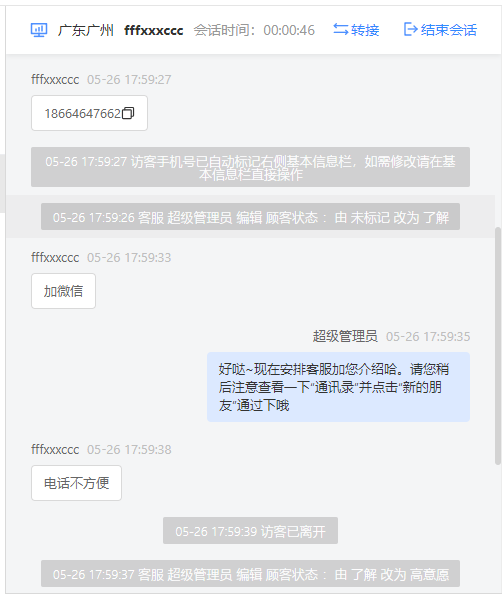Click the transfer arrows icon
Viewport: 502px width, 594px height.
tap(341, 30)
